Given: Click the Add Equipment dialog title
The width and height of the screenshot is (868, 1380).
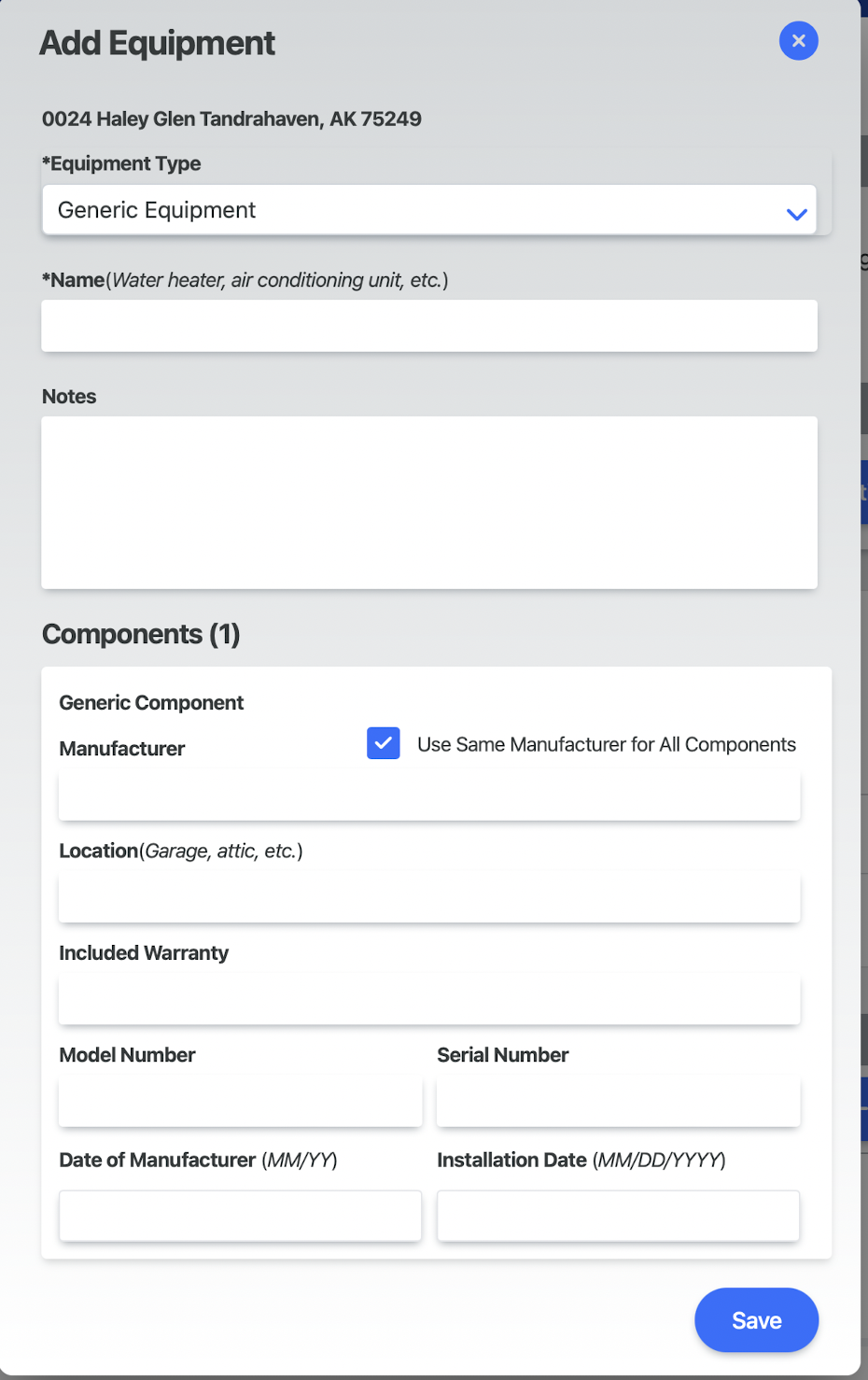Looking at the screenshot, I should tap(157, 43).
